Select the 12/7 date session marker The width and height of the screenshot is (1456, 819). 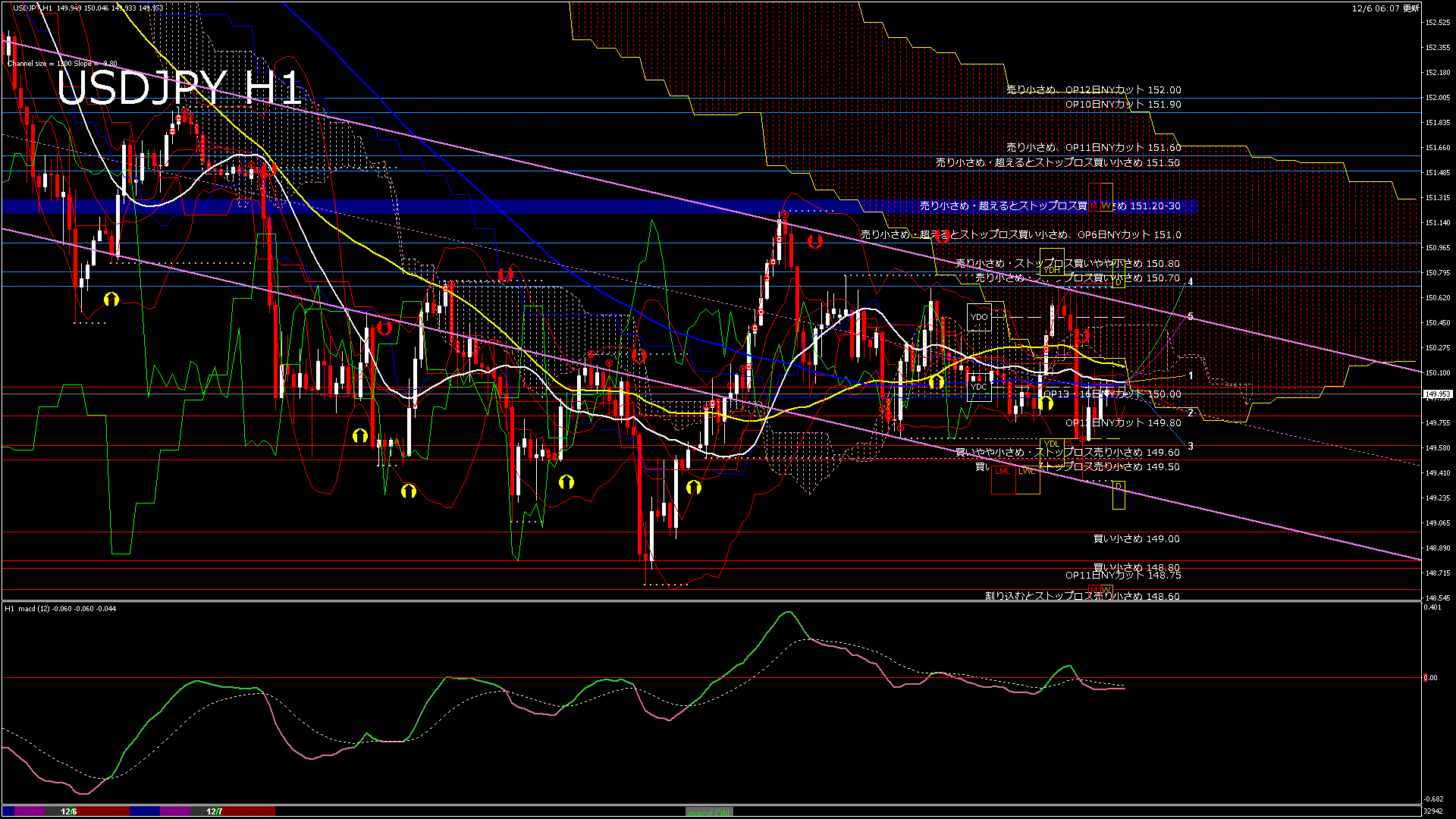pyautogui.click(x=215, y=811)
